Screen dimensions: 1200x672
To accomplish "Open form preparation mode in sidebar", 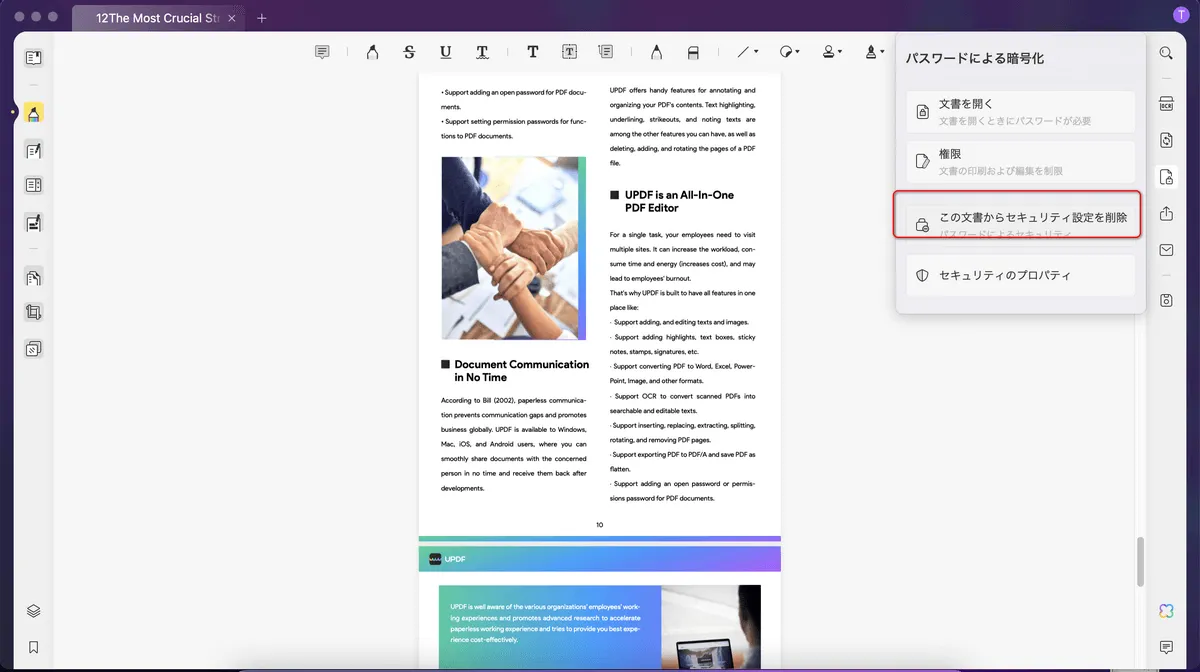I will [34, 222].
